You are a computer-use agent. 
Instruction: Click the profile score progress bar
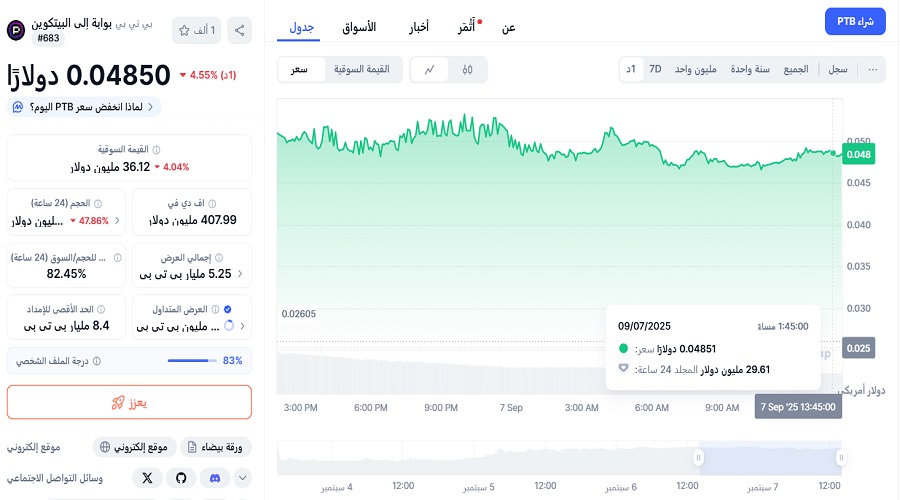[x=192, y=361]
